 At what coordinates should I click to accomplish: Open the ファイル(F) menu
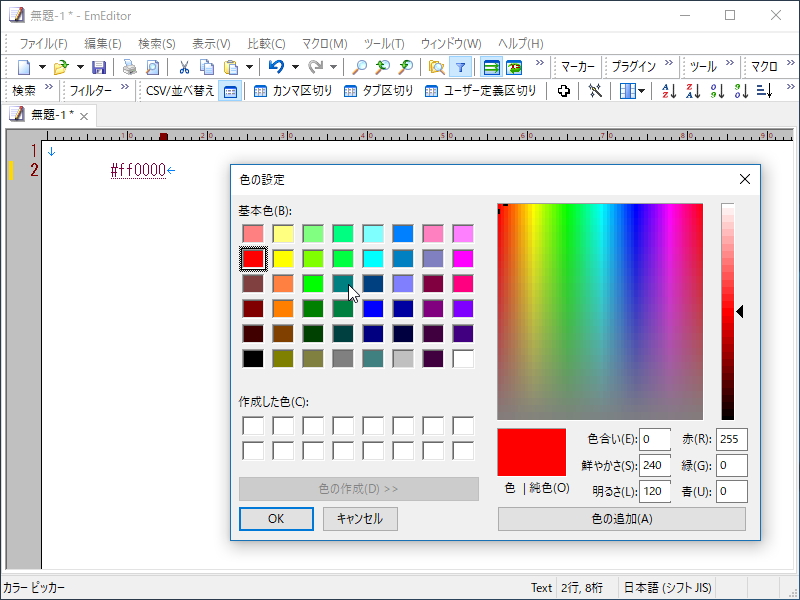coord(43,44)
